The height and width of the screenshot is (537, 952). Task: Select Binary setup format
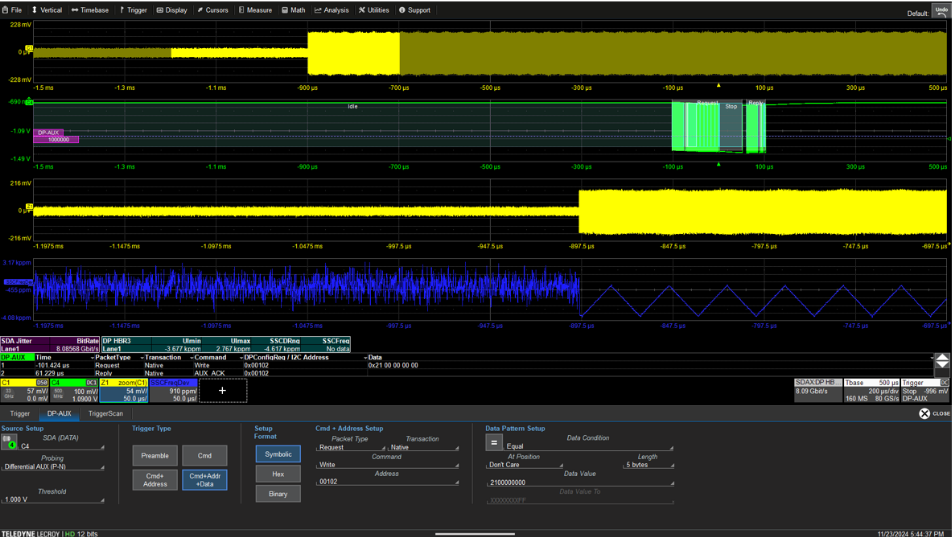click(278, 494)
